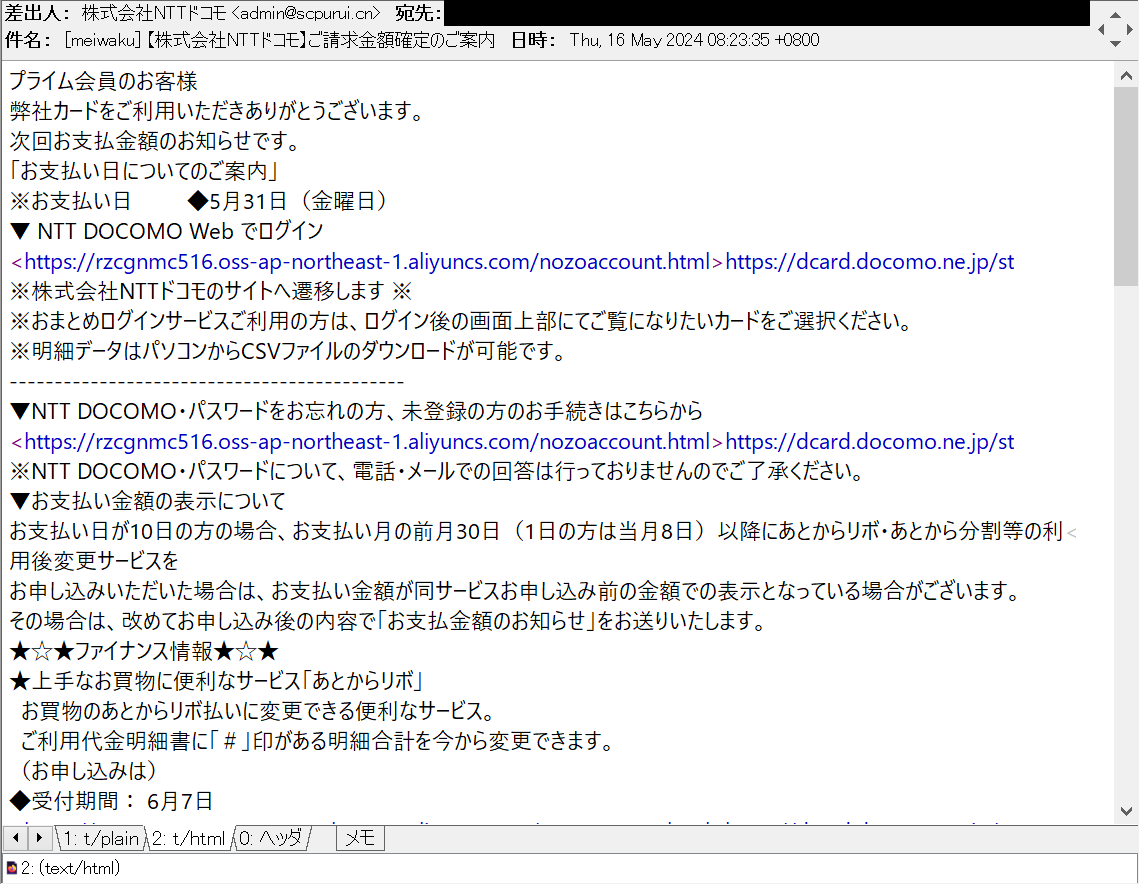
Task: Click the text （お申し込みは）
Action: pos(89,771)
